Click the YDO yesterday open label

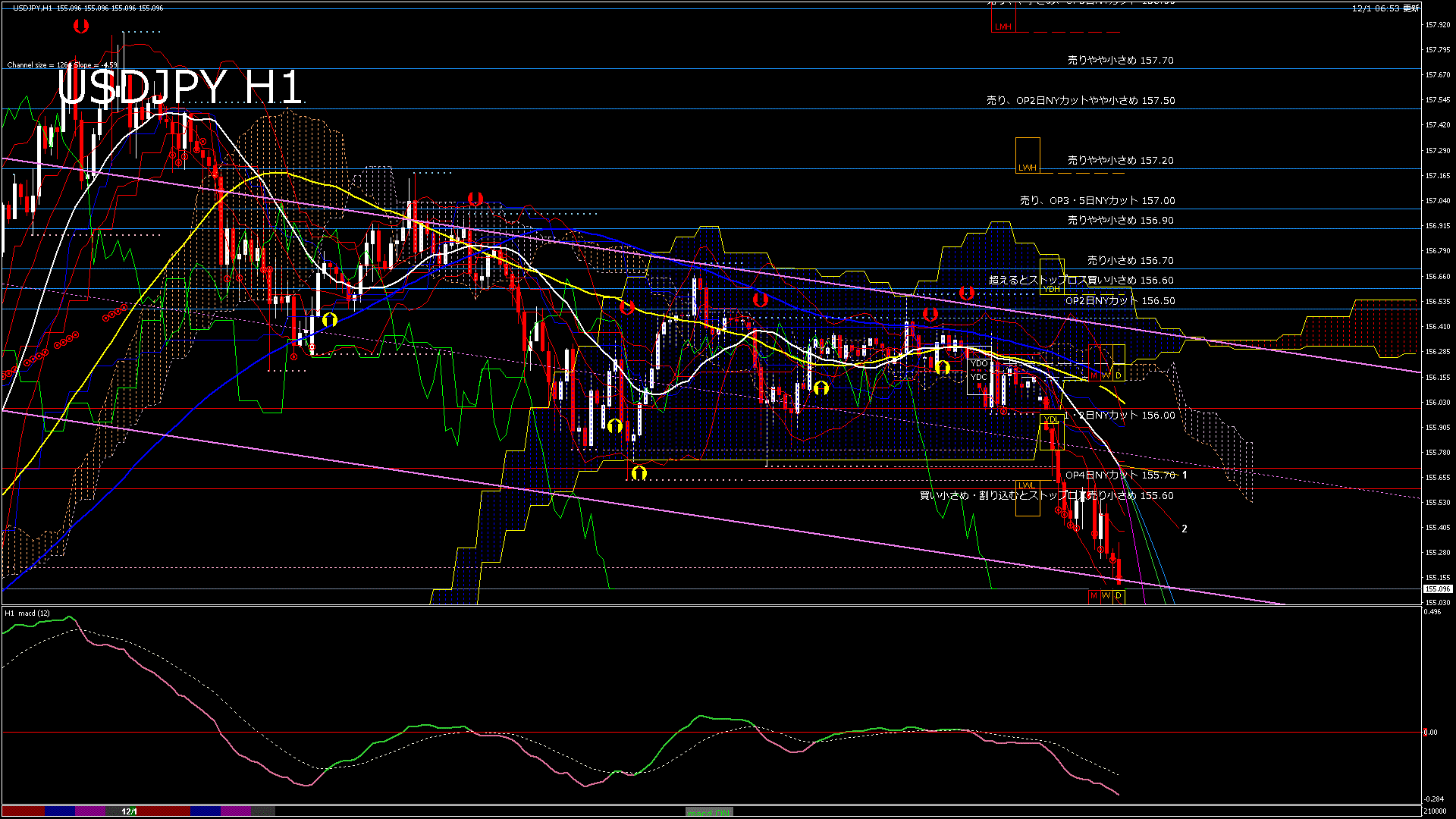(979, 364)
